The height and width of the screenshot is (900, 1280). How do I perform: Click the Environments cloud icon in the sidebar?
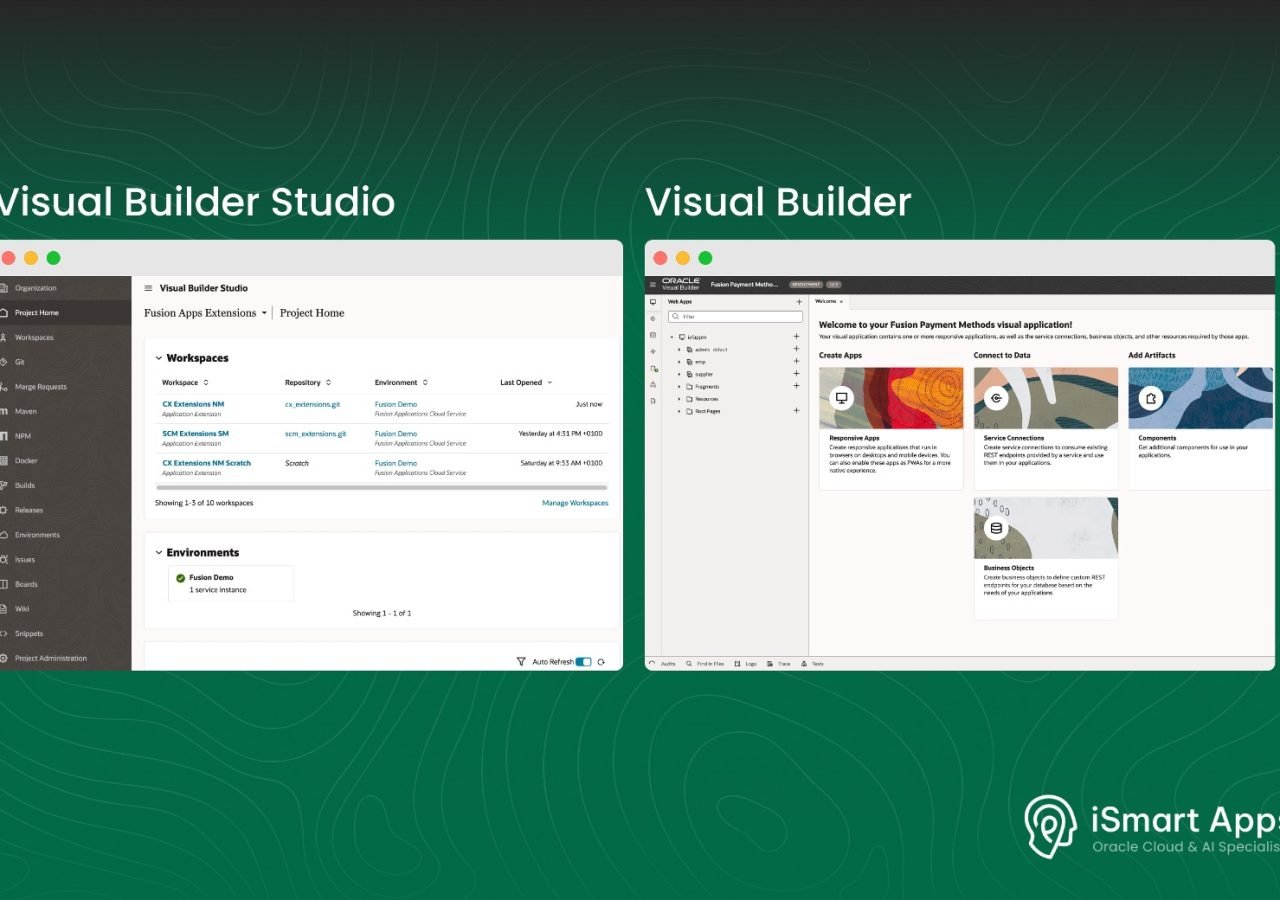pyautogui.click(x=4, y=535)
